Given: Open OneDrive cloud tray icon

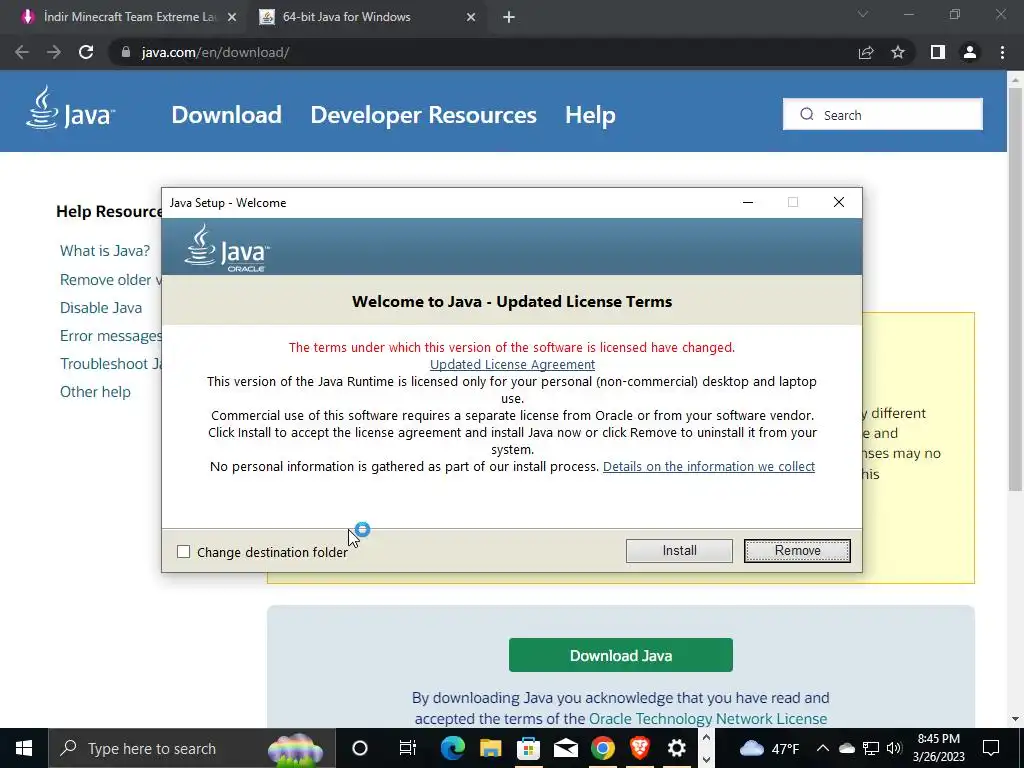Looking at the screenshot, I should pos(847,748).
